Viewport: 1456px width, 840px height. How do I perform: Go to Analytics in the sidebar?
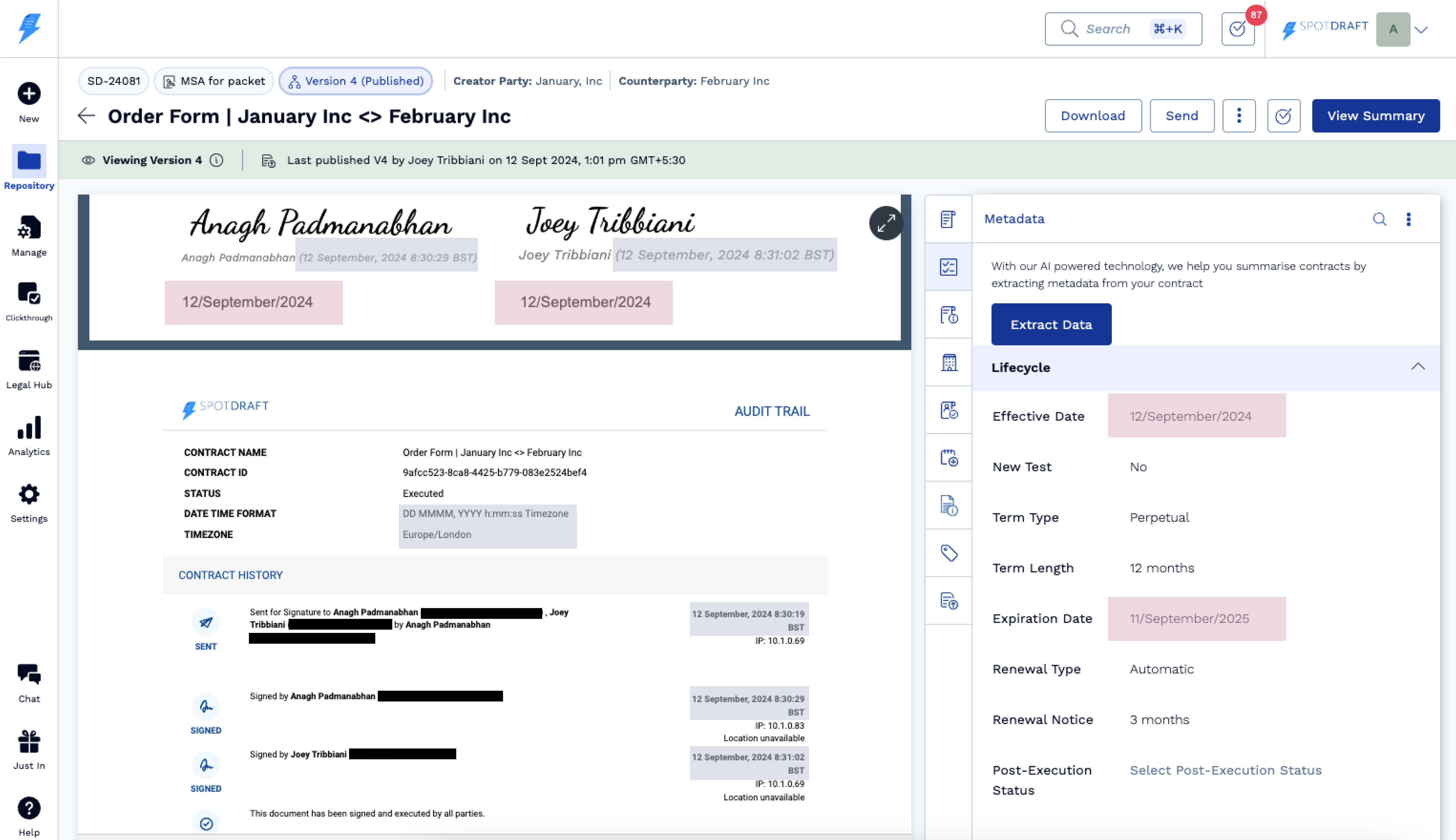tap(29, 436)
